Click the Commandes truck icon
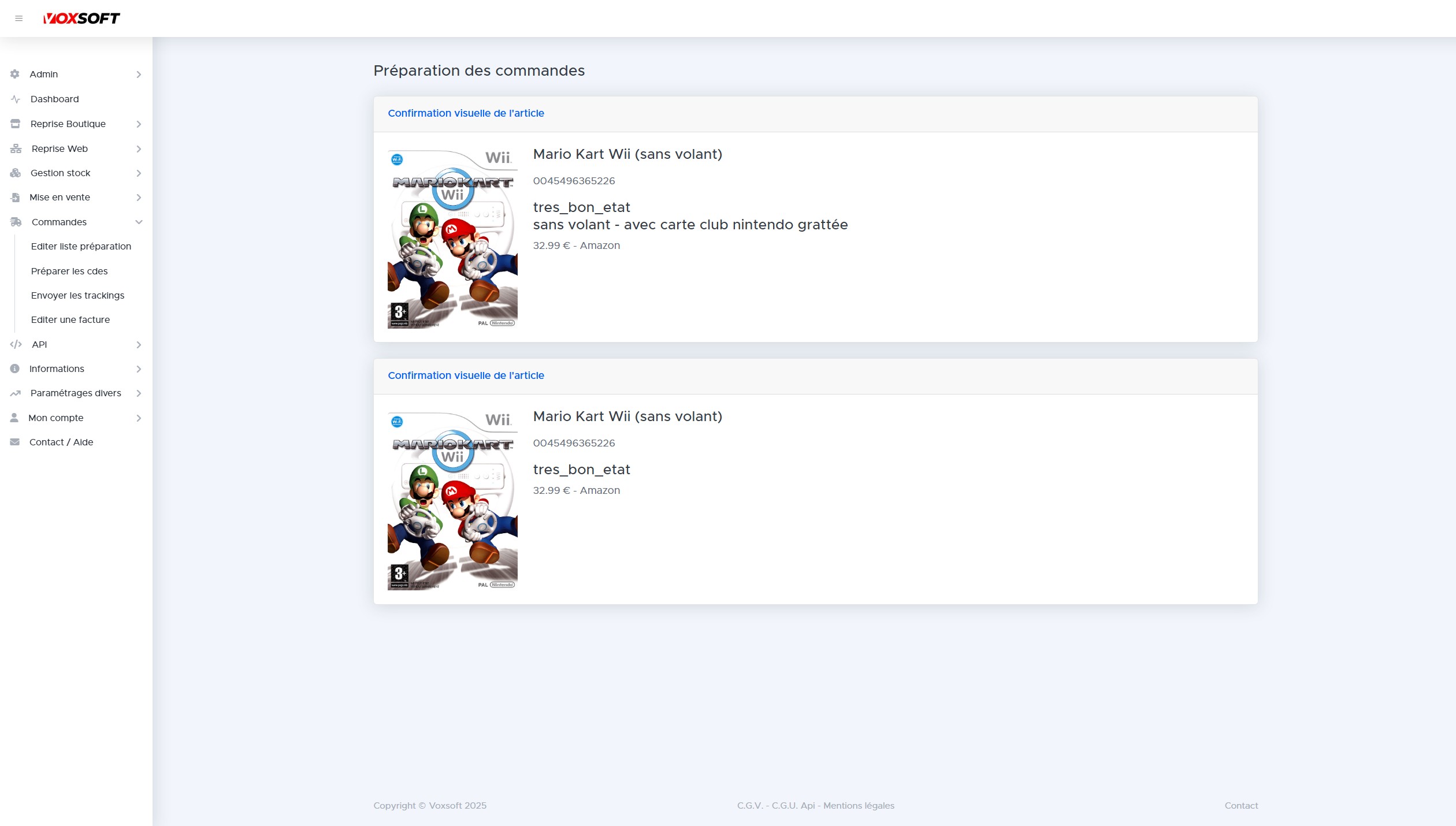Viewport: 1456px width, 826px height. (14, 222)
